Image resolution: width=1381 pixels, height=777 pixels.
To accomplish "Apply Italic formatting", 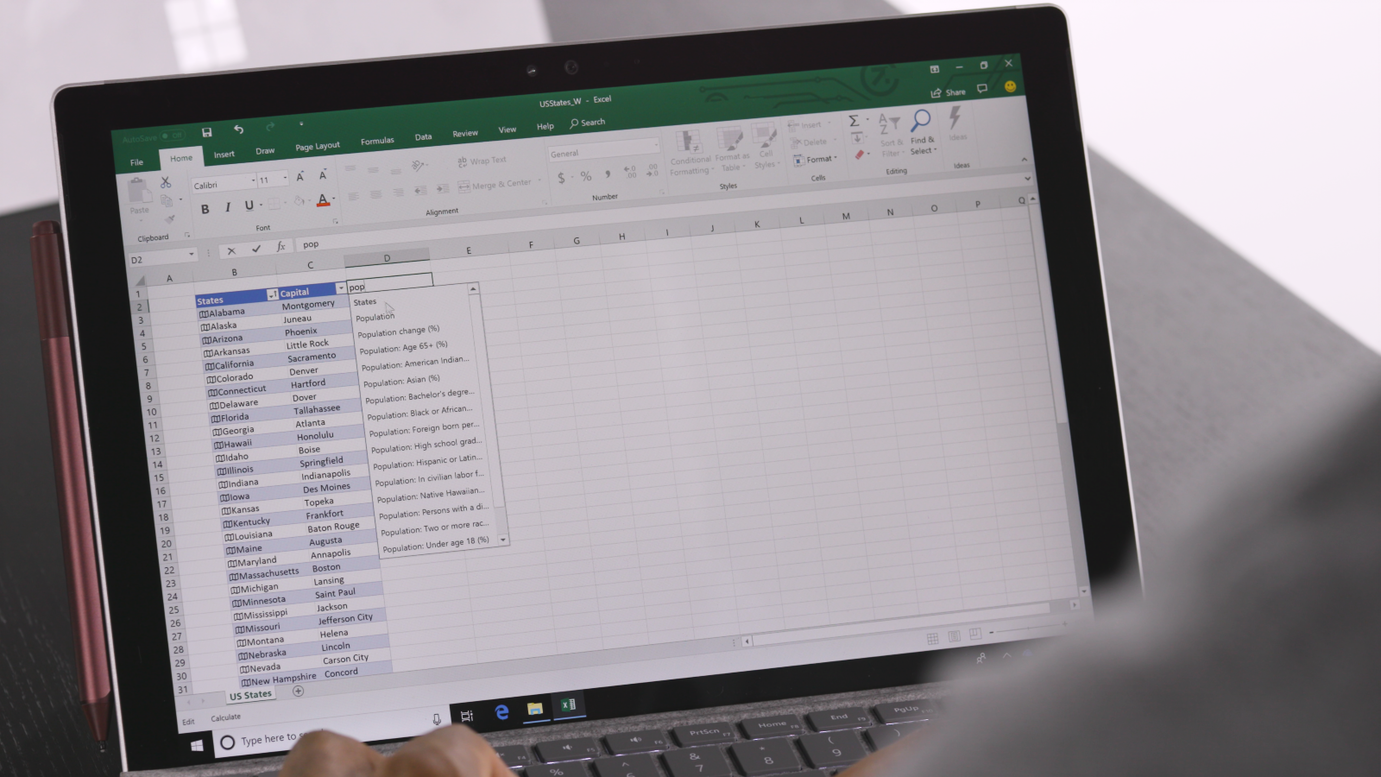I will [227, 207].
